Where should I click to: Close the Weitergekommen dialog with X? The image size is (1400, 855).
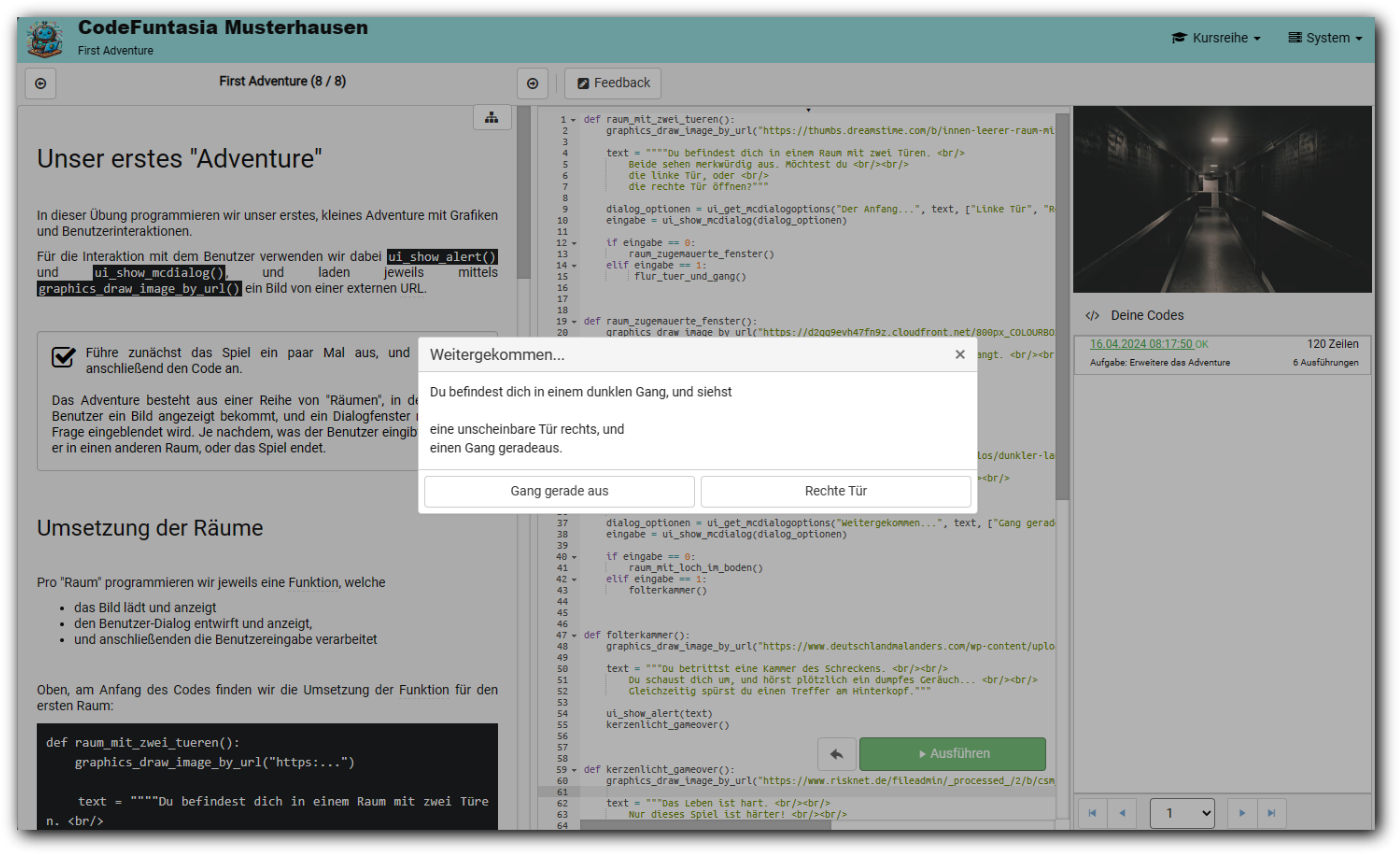[x=960, y=354]
